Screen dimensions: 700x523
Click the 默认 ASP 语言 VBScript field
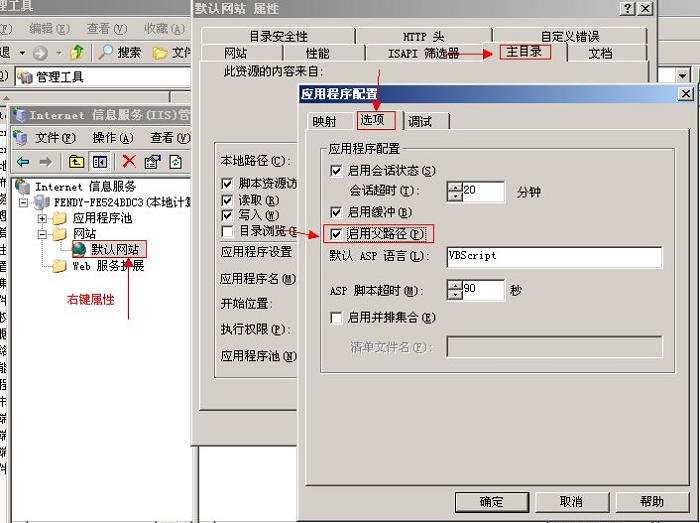[x=554, y=257]
